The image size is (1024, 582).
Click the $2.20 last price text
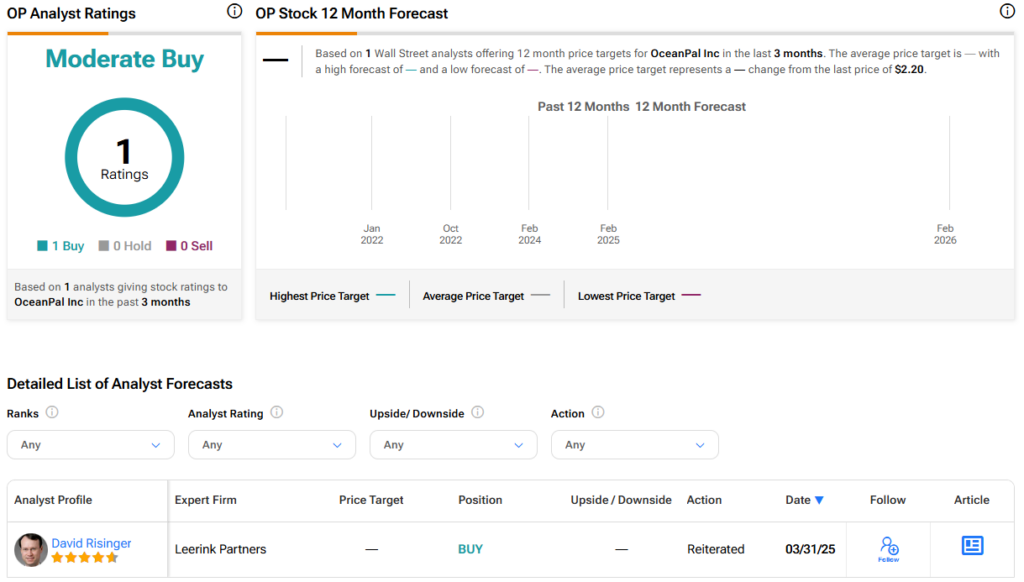[909, 69]
